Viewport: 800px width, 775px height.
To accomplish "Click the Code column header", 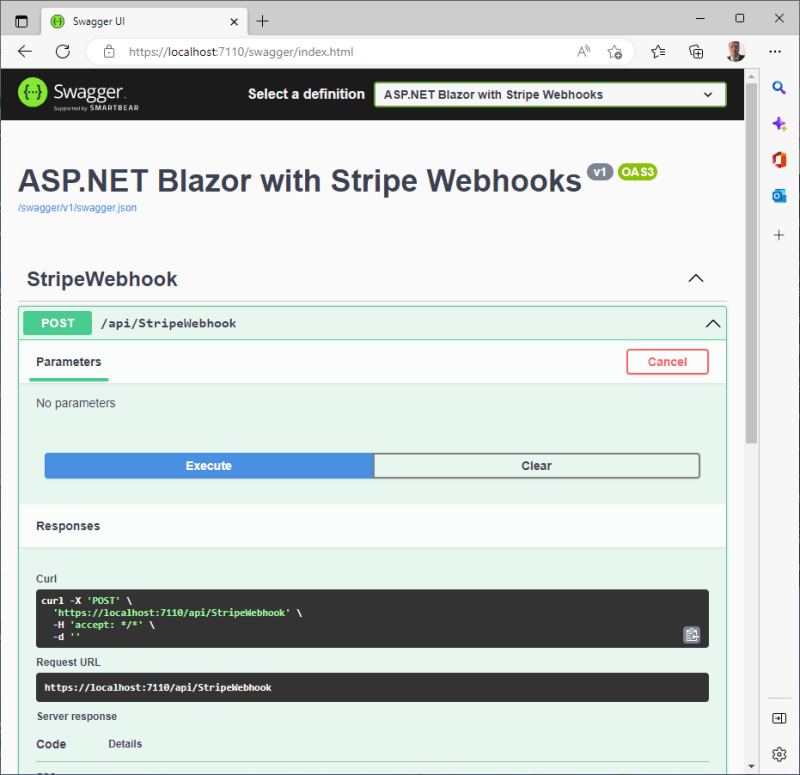I will coord(51,744).
